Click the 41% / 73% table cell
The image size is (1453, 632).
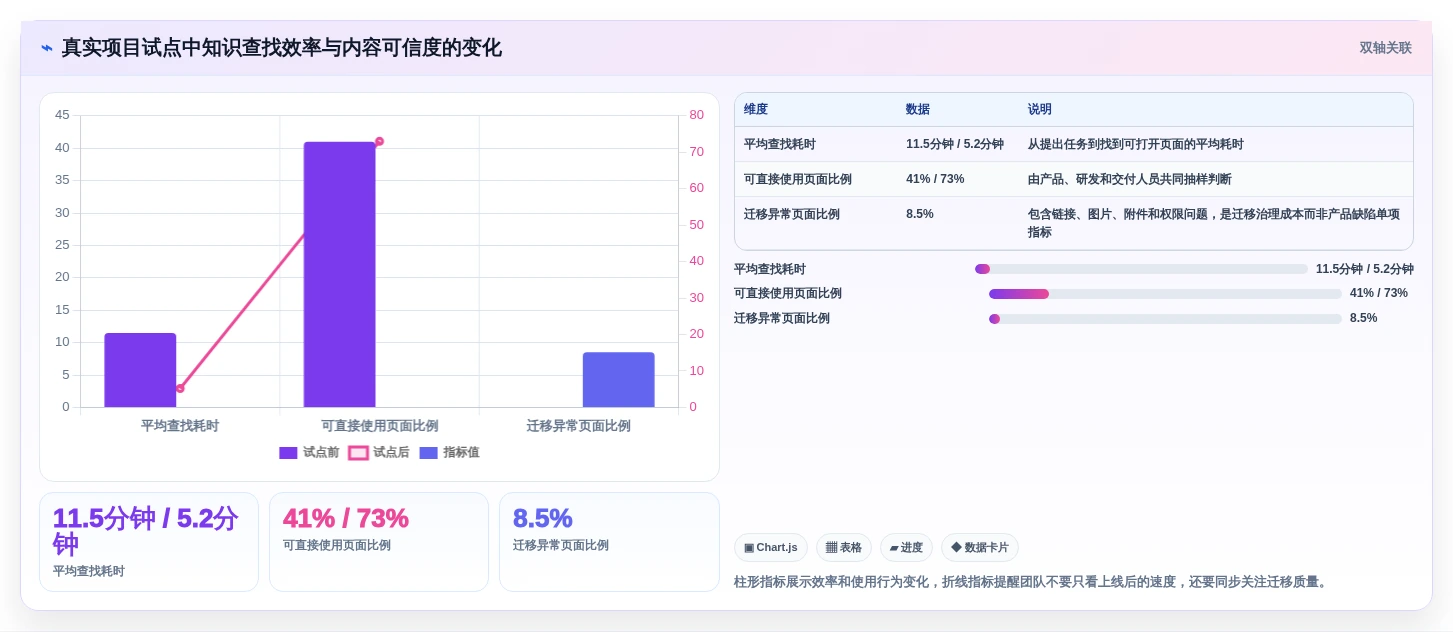pos(935,179)
